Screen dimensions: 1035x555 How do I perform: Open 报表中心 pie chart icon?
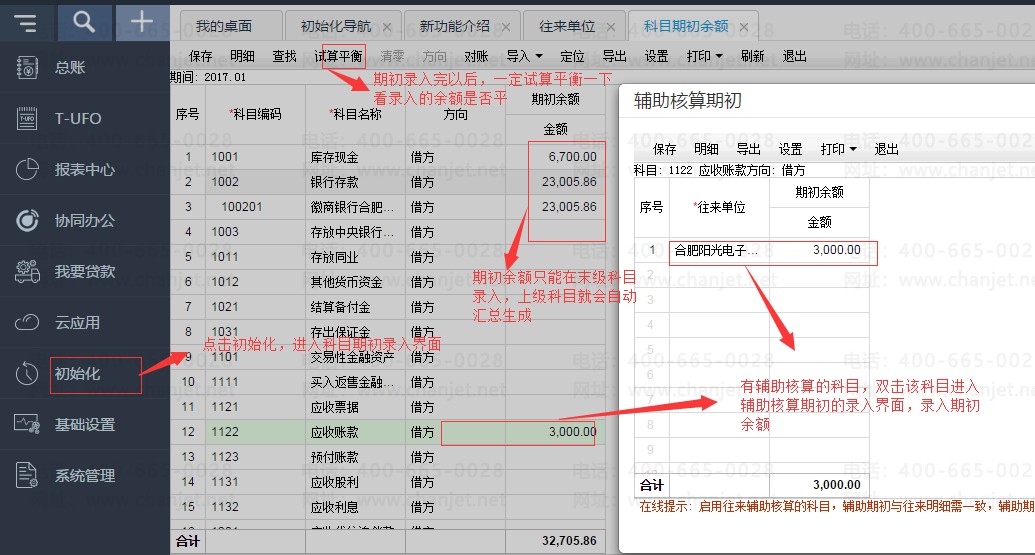point(27,170)
